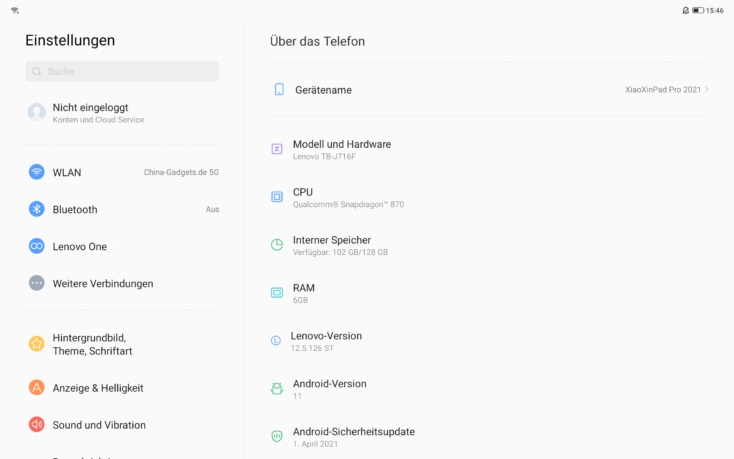Tap the Bluetooth Aus status text
Viewport: 734px width, 459px height.
coord(213,209)
